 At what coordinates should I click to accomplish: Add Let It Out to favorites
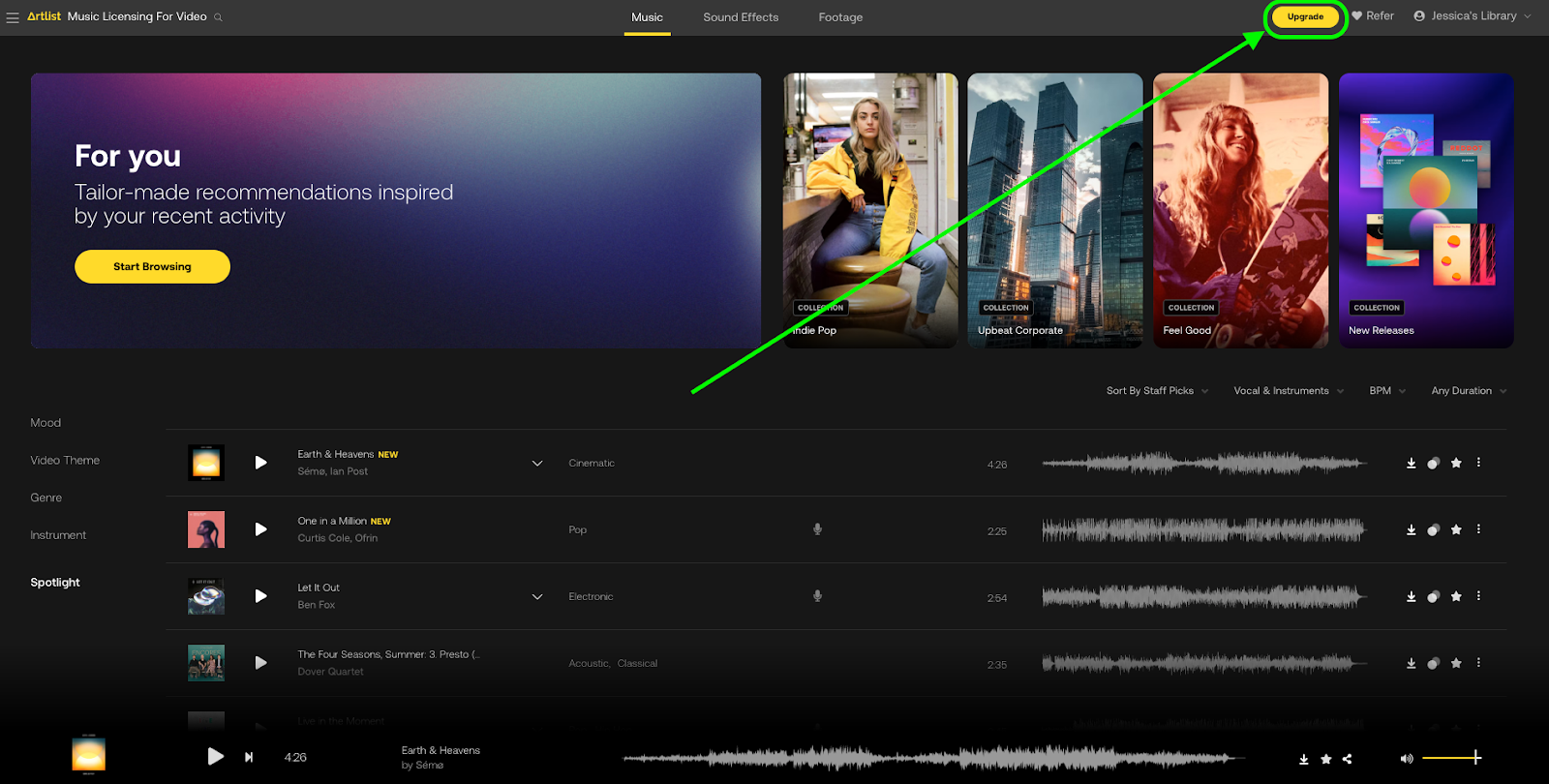click(1456, 596)
